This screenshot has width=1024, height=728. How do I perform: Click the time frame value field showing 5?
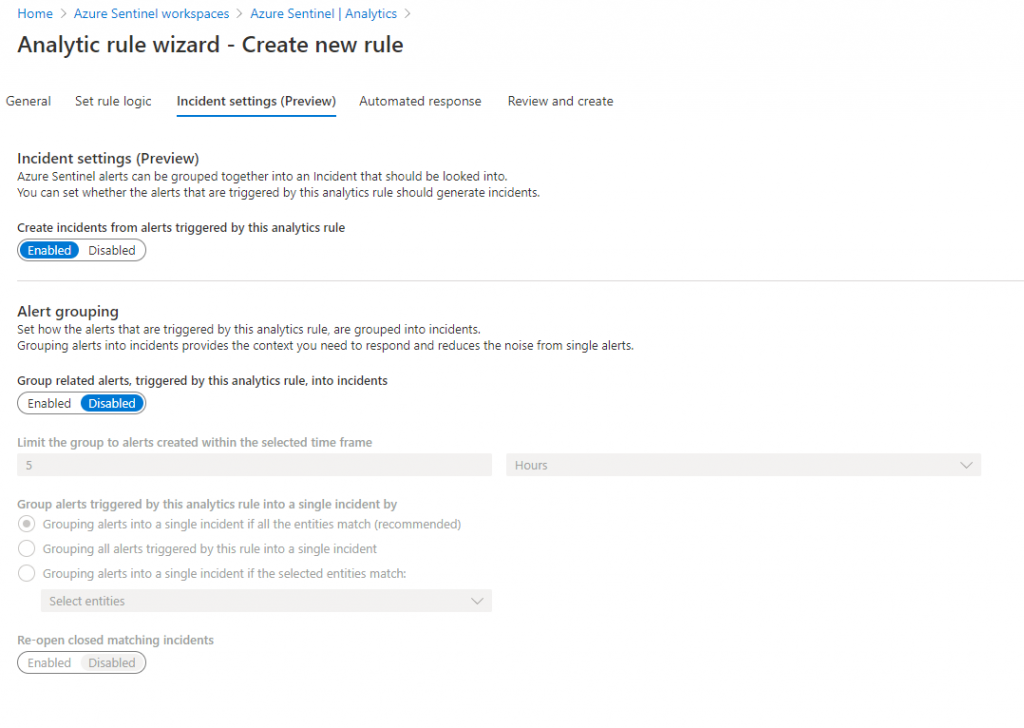pos(254,465)
